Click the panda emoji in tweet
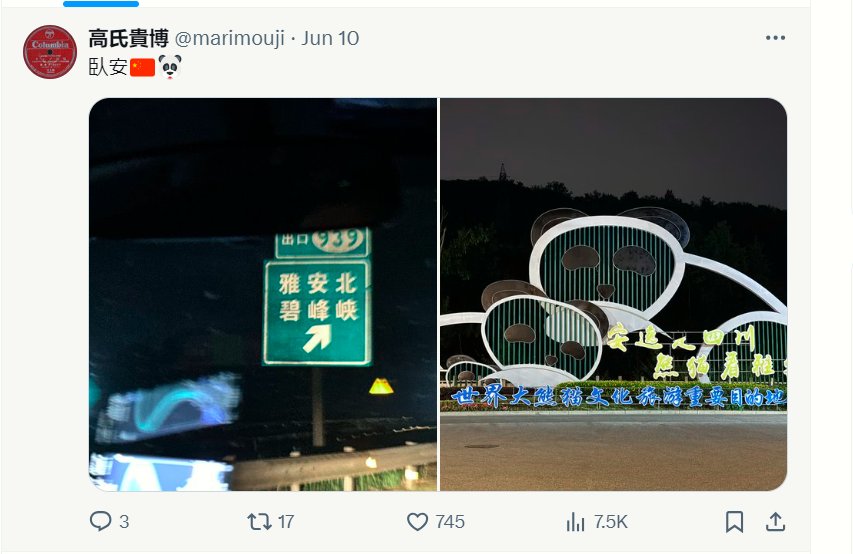 pyautogui.click(x=170, y=67)
